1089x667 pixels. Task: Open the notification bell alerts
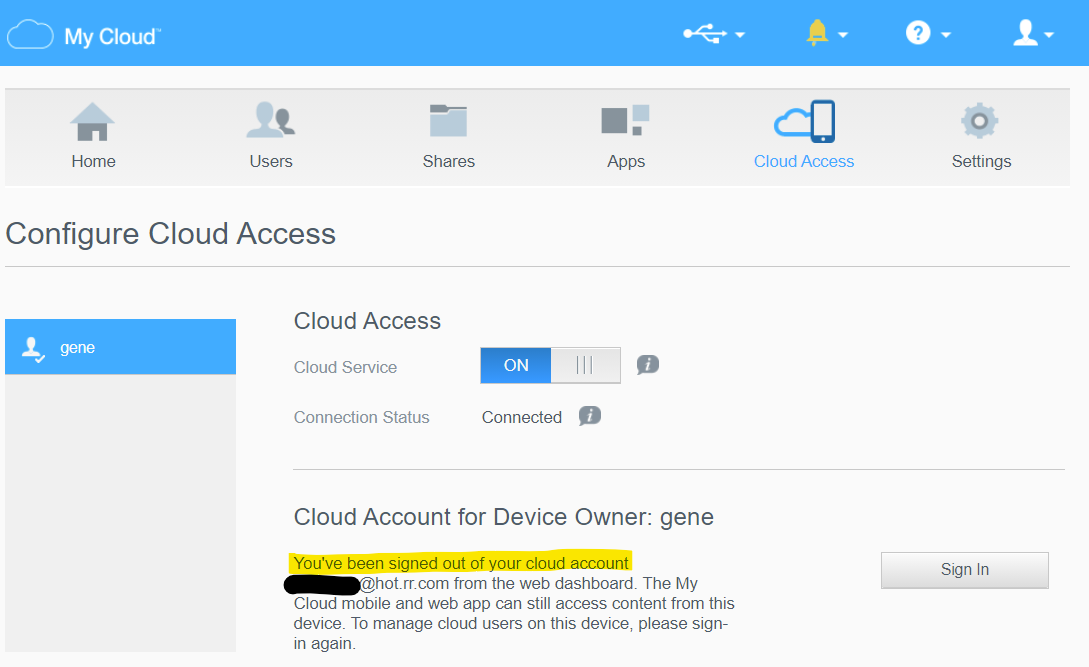817,33
